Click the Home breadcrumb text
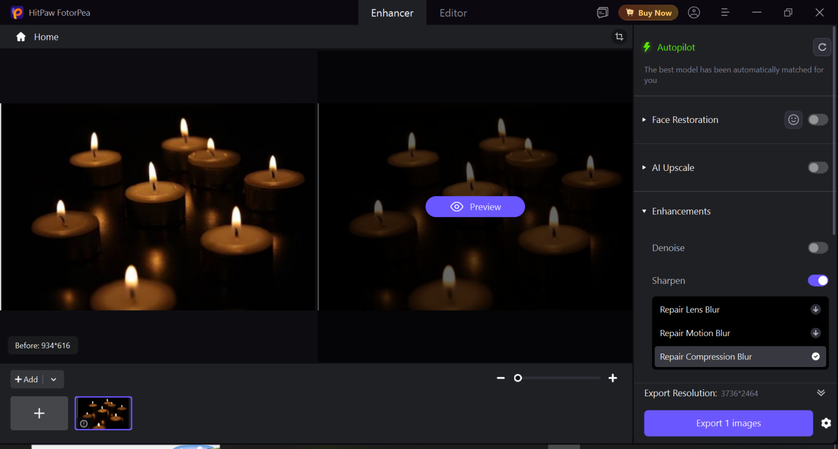 coord(46,37)
